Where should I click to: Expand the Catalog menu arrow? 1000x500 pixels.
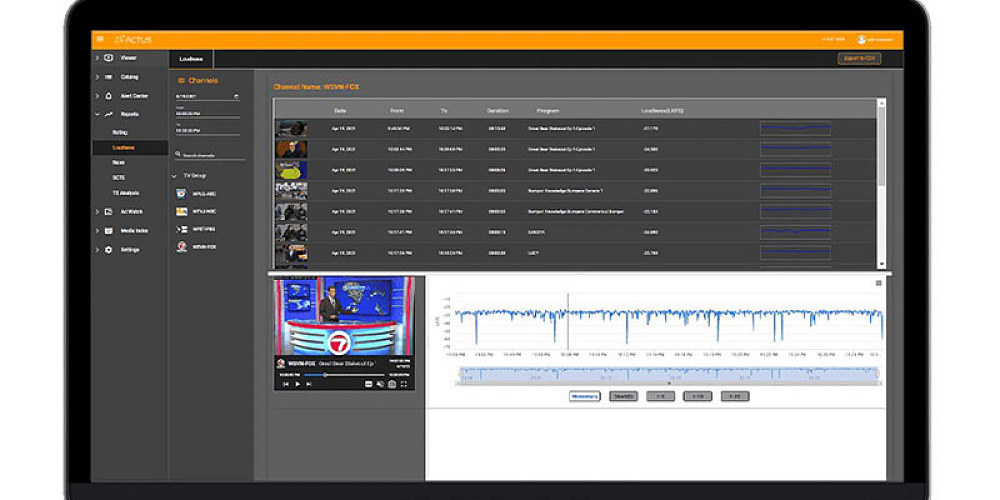point(97,77)
